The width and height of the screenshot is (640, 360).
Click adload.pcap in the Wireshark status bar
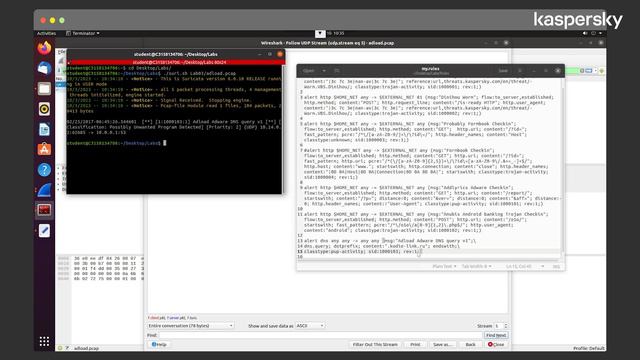pyautogui.click(x=87, y=348)
